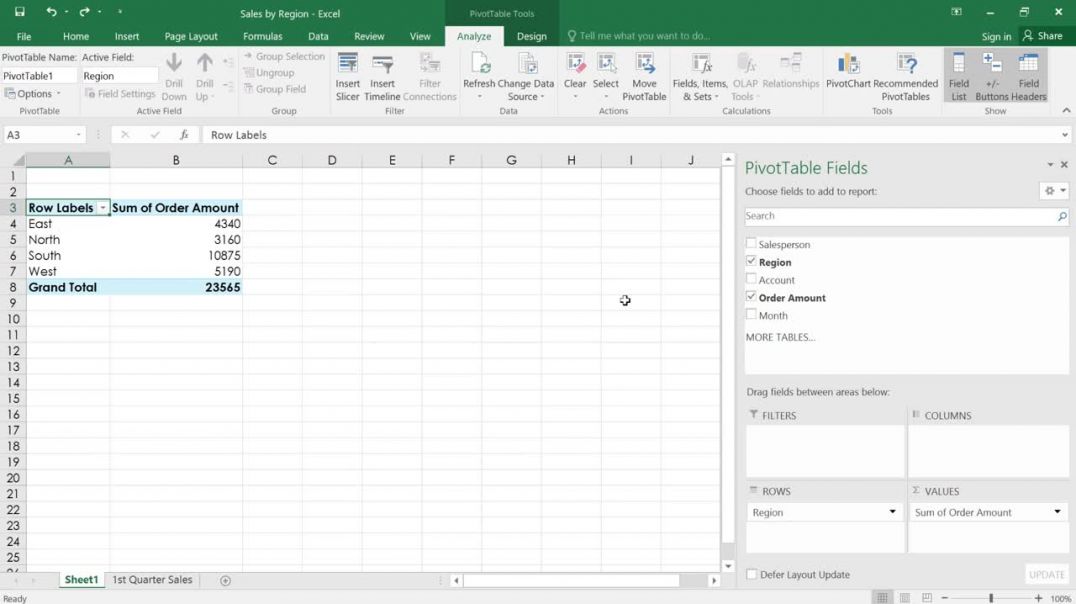Open Row Labels filter dropdown
The height and width of the screenshot is (604, 1076).
(102, 208)
